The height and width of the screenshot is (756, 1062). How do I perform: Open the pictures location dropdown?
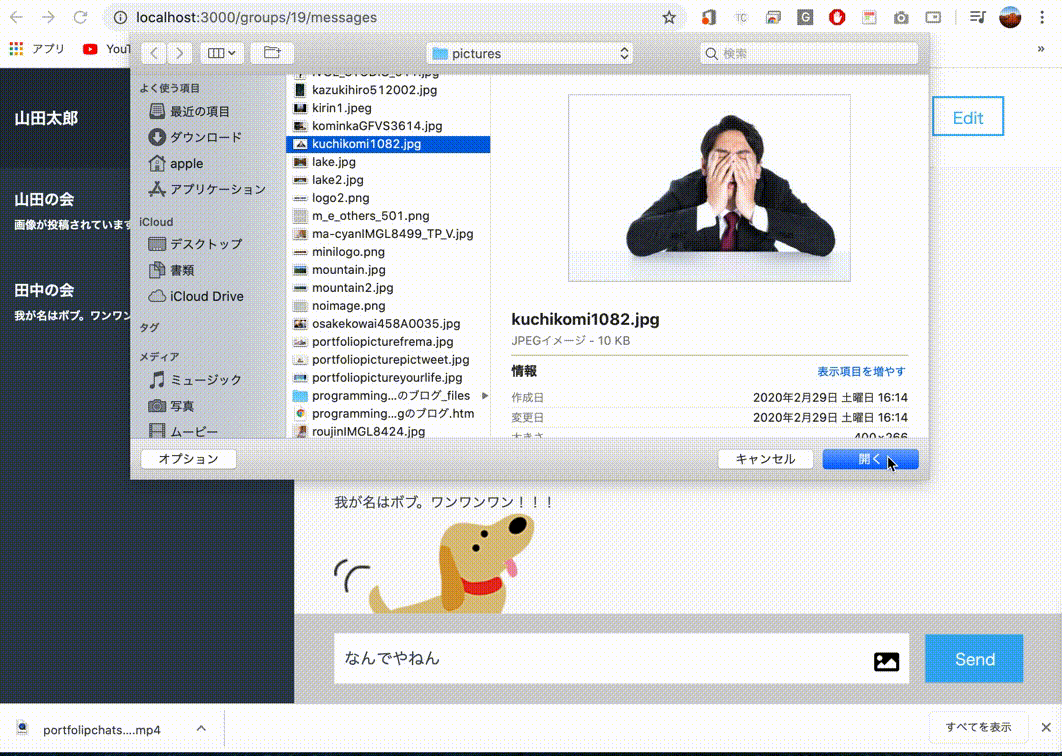[x=530, y=53]
